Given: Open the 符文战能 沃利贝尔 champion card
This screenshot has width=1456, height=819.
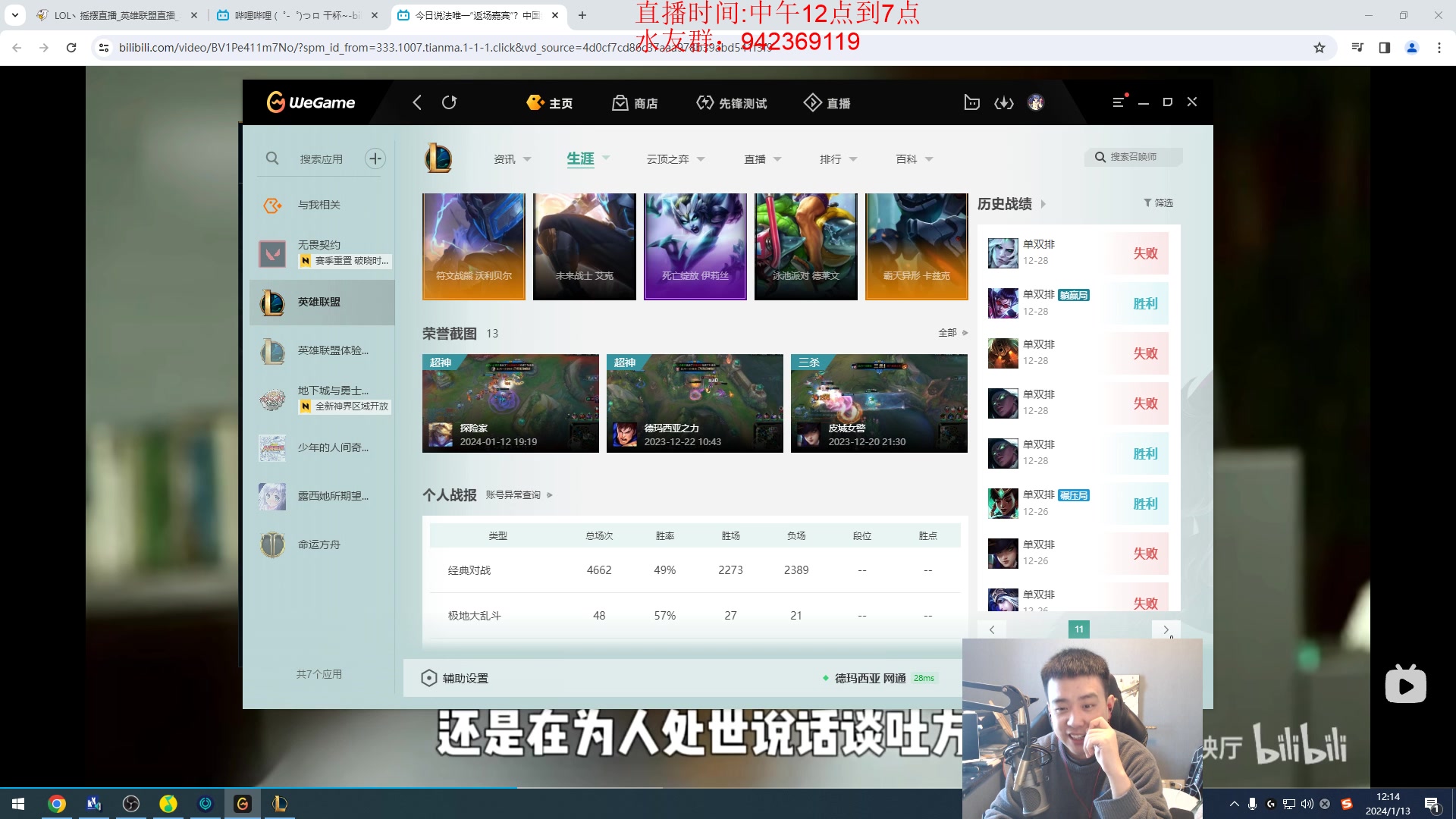Looking at the screenshot, I should (474, 246).
